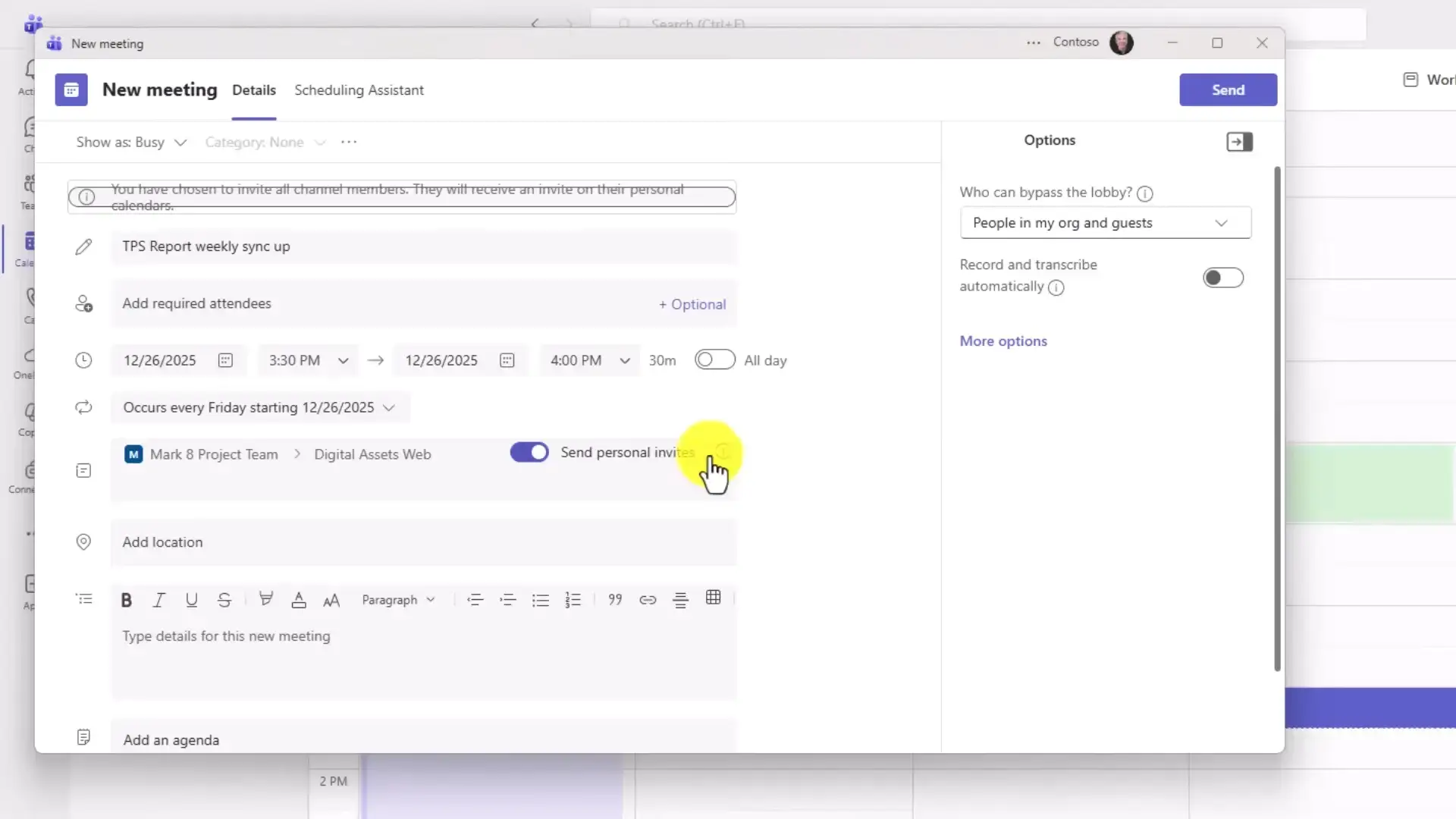1456x819 pixels.
Task: Click the calendar icon beside New meeting
Action: [x=71, y=90]
